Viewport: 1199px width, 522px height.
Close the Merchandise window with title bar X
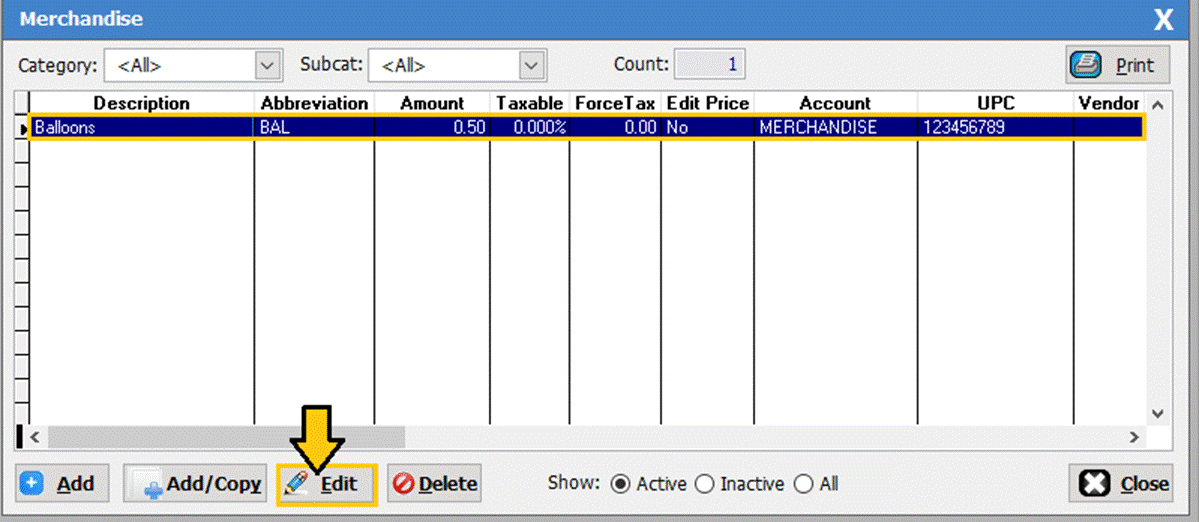click(x=1163, y=19)
